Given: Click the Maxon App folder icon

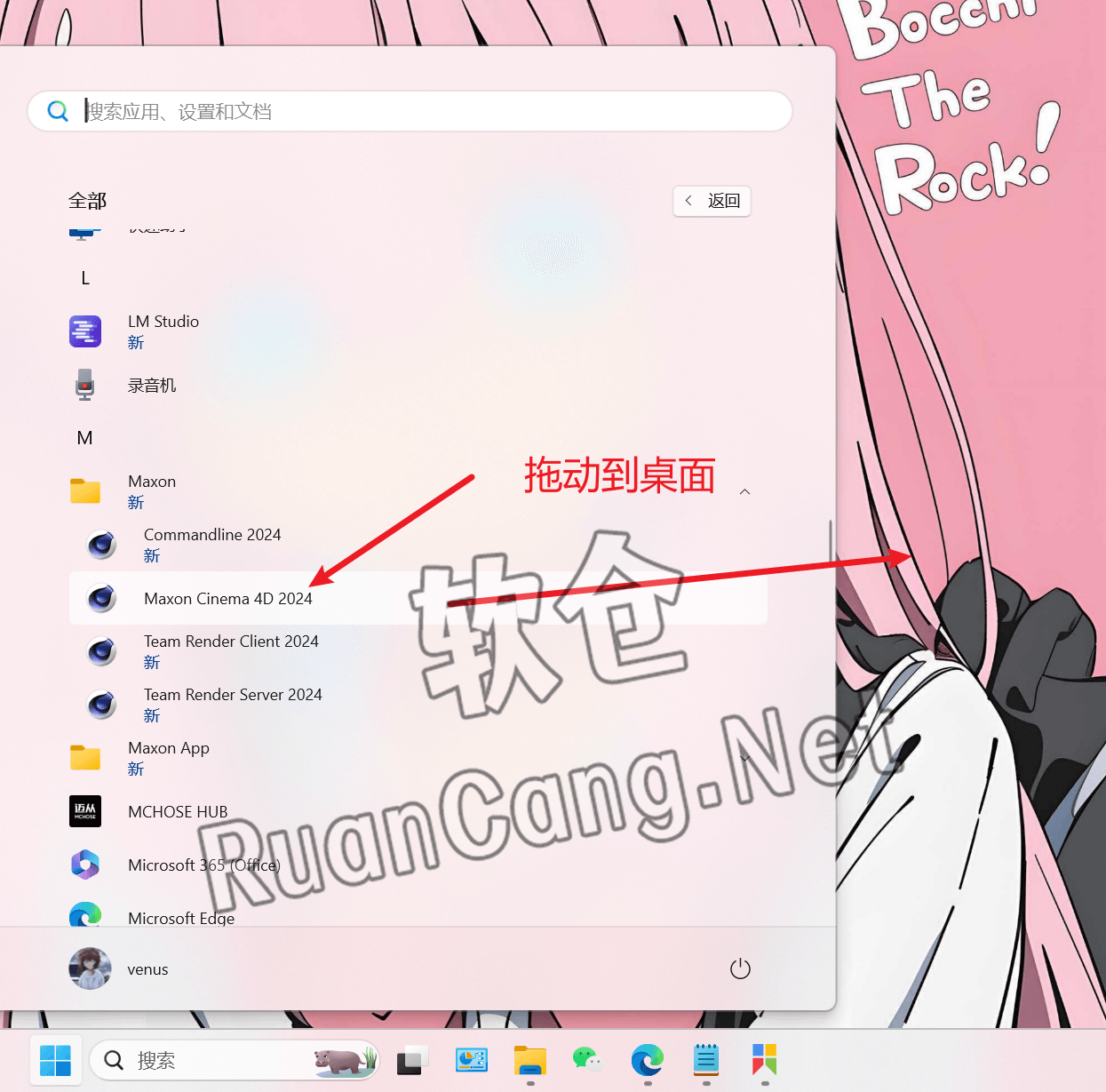Looking at the screenshot, I should click(85, 758).
